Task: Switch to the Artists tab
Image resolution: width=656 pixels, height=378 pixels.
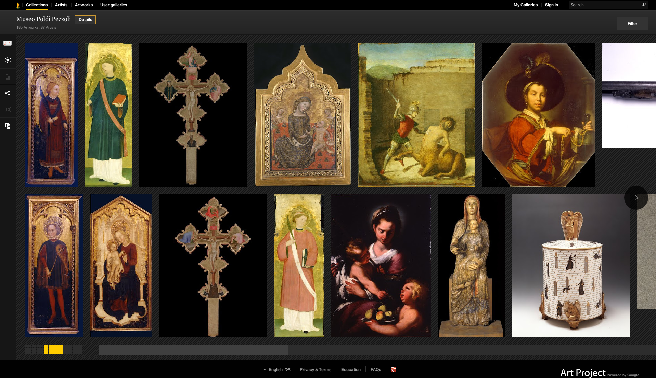Action: tap(61, 5)
